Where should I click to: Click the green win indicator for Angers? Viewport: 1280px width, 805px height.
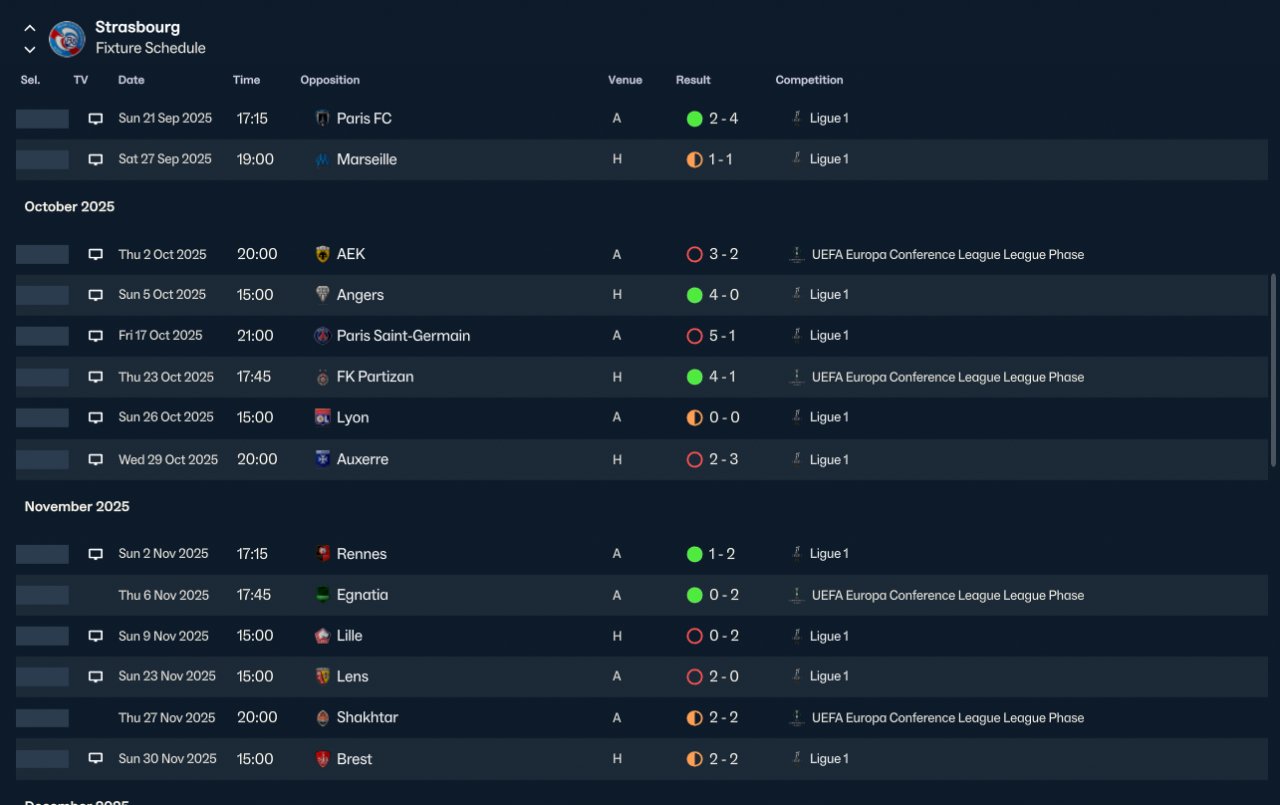[x=694, y=295]
